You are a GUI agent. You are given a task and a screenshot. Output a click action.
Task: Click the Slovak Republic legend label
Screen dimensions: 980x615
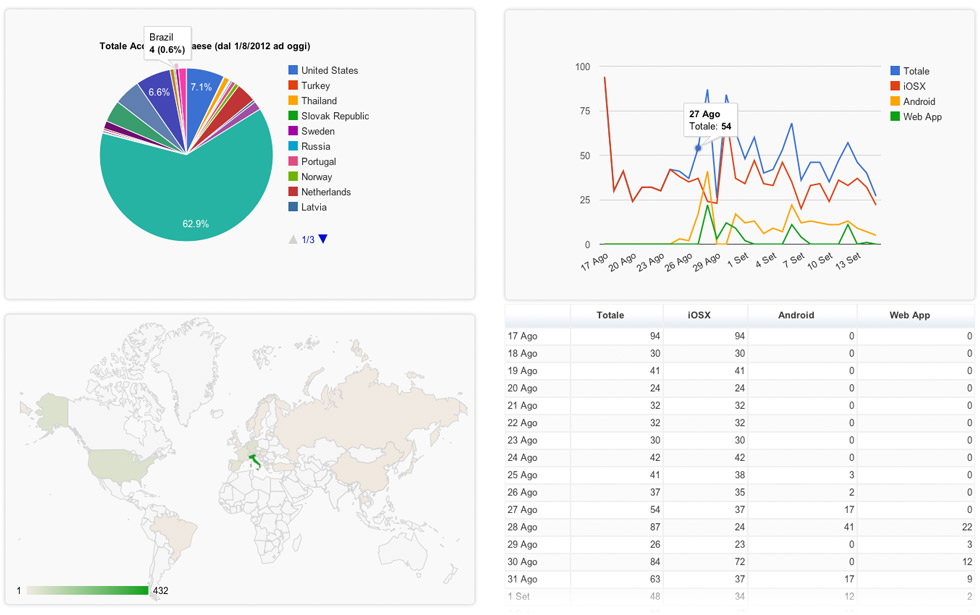335,116
